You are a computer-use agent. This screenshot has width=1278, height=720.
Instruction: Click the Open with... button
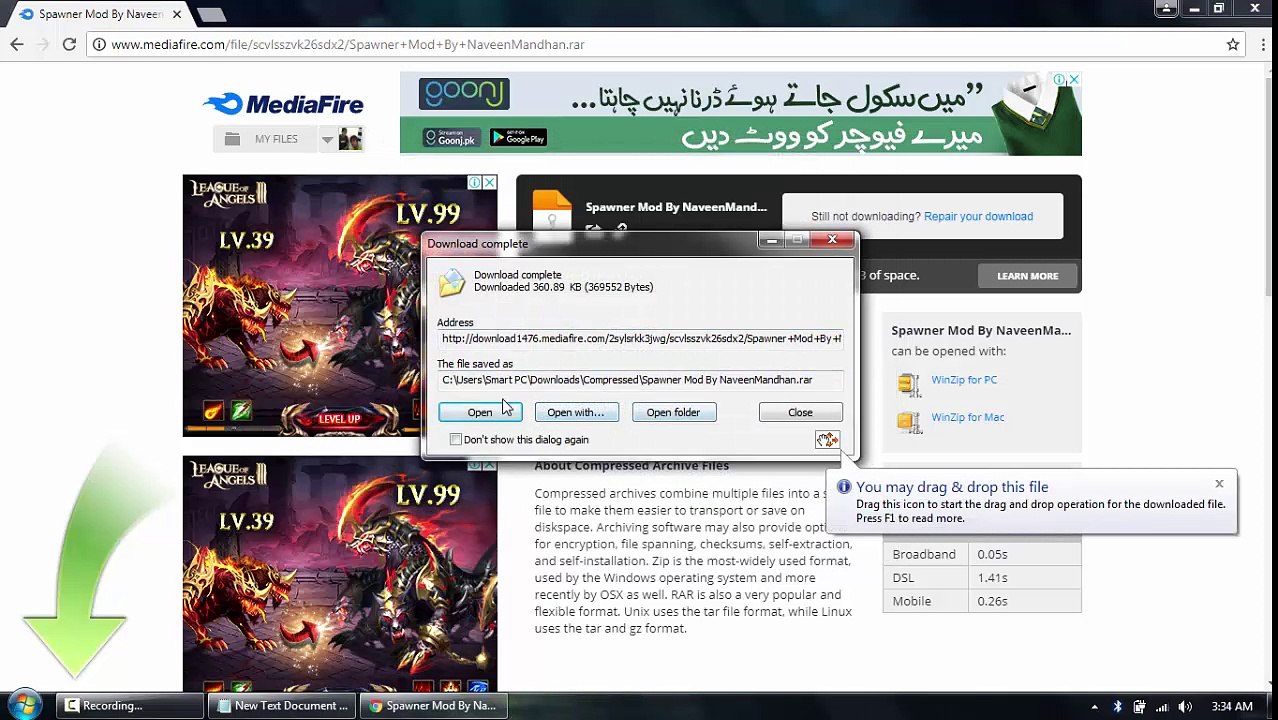[576, 412]
